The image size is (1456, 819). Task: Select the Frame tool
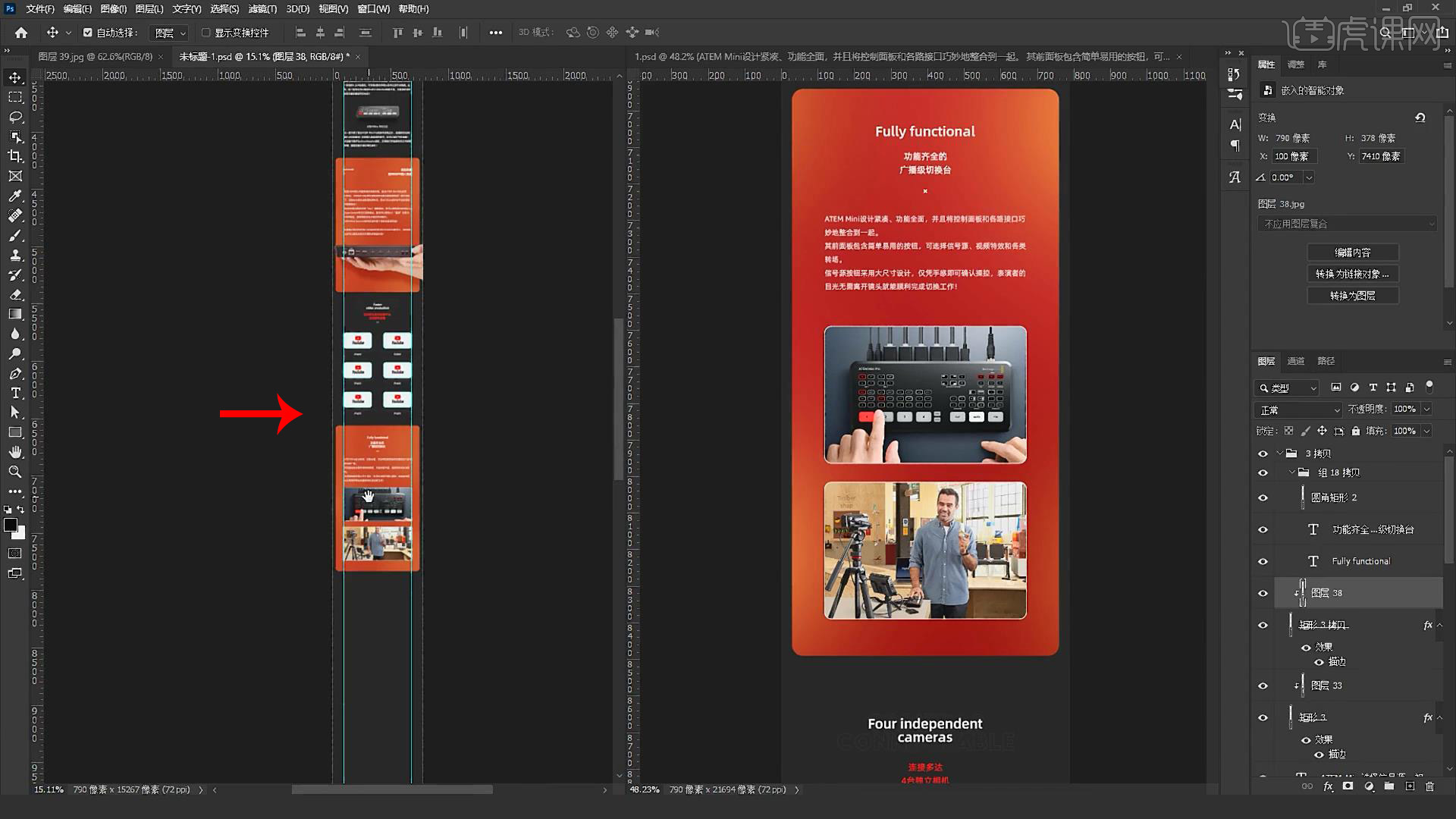pos(15,176)
